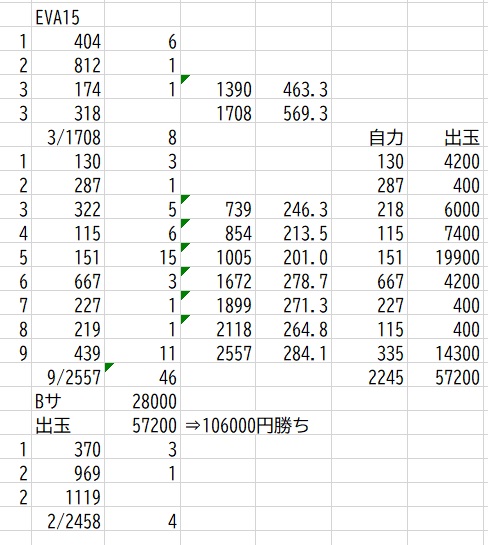Select the cell with value 463.3
The image size is (488, 545).
pos(293,89)
